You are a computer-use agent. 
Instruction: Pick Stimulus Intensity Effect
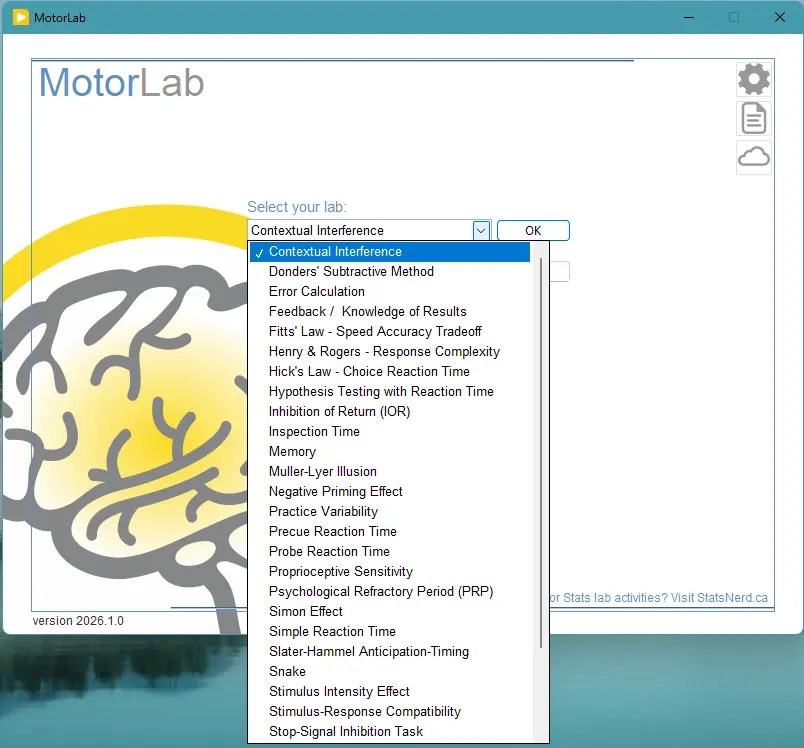pyautogui.click(x=390, y=692)
